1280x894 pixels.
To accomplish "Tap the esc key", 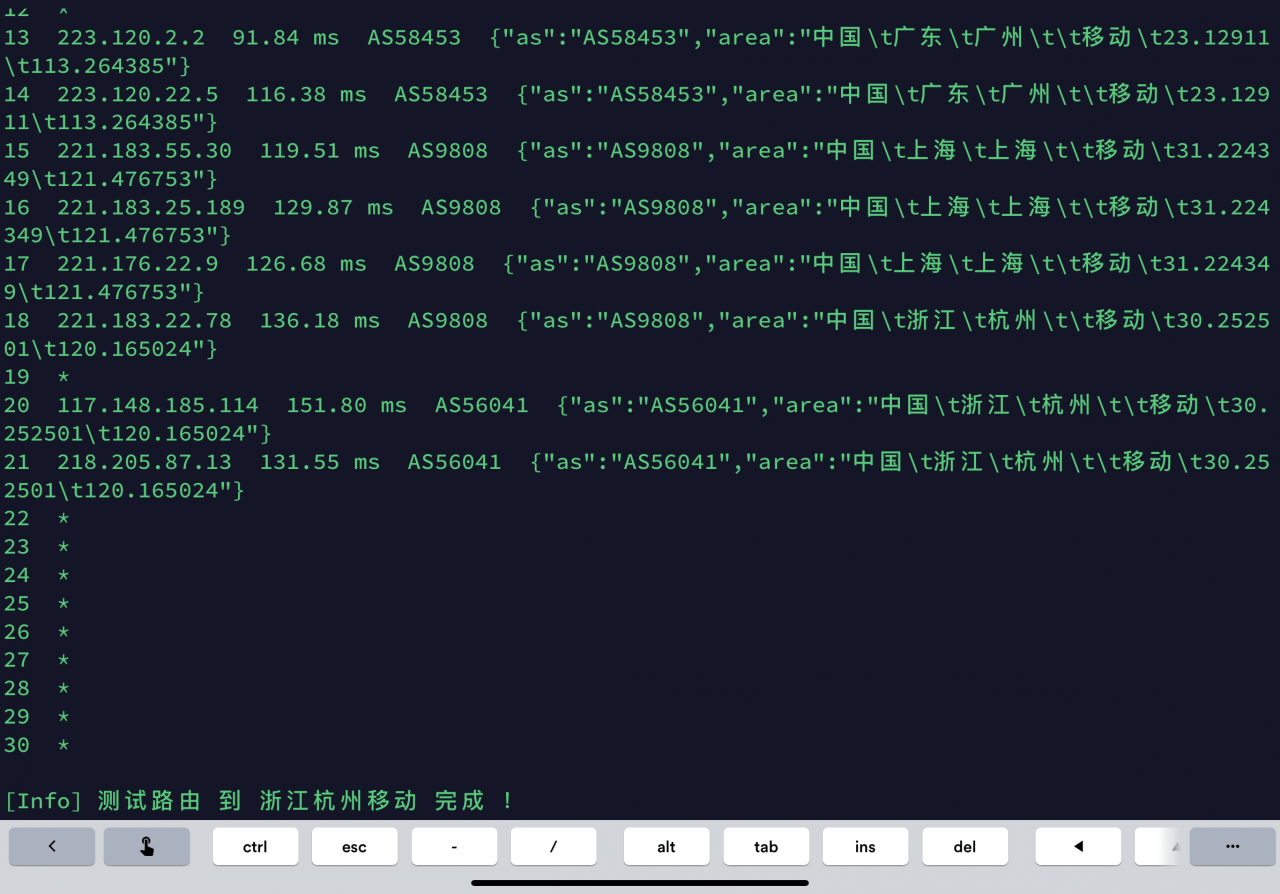I will coord(354,846).
